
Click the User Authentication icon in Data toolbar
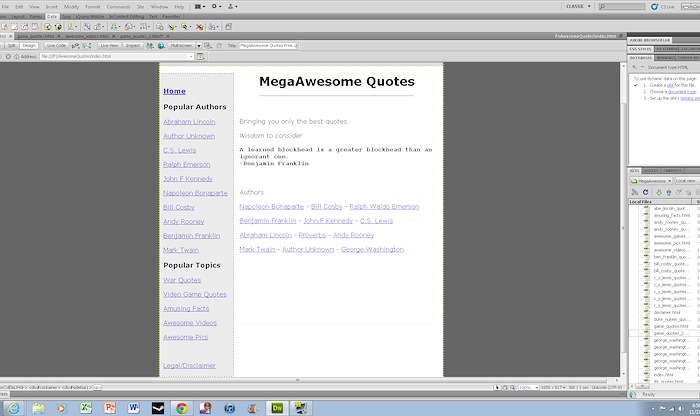tap(212, 27)
